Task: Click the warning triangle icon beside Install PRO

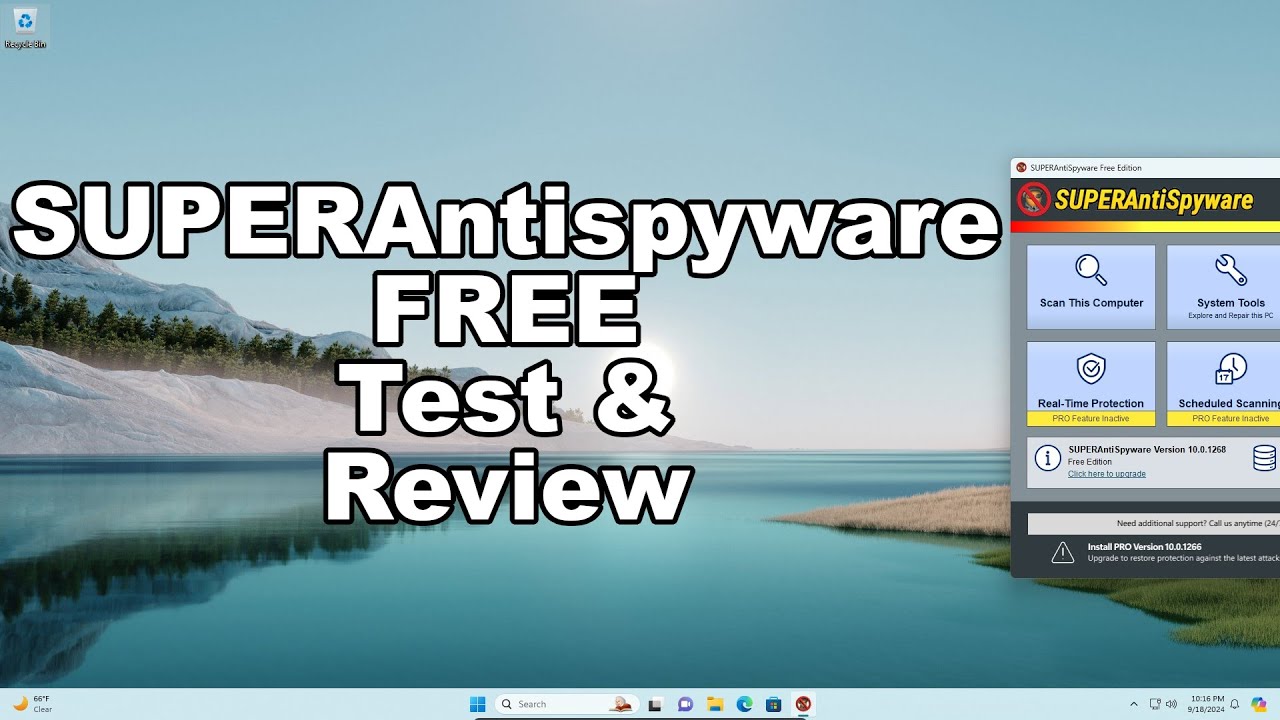Action: pos(1062,552)
